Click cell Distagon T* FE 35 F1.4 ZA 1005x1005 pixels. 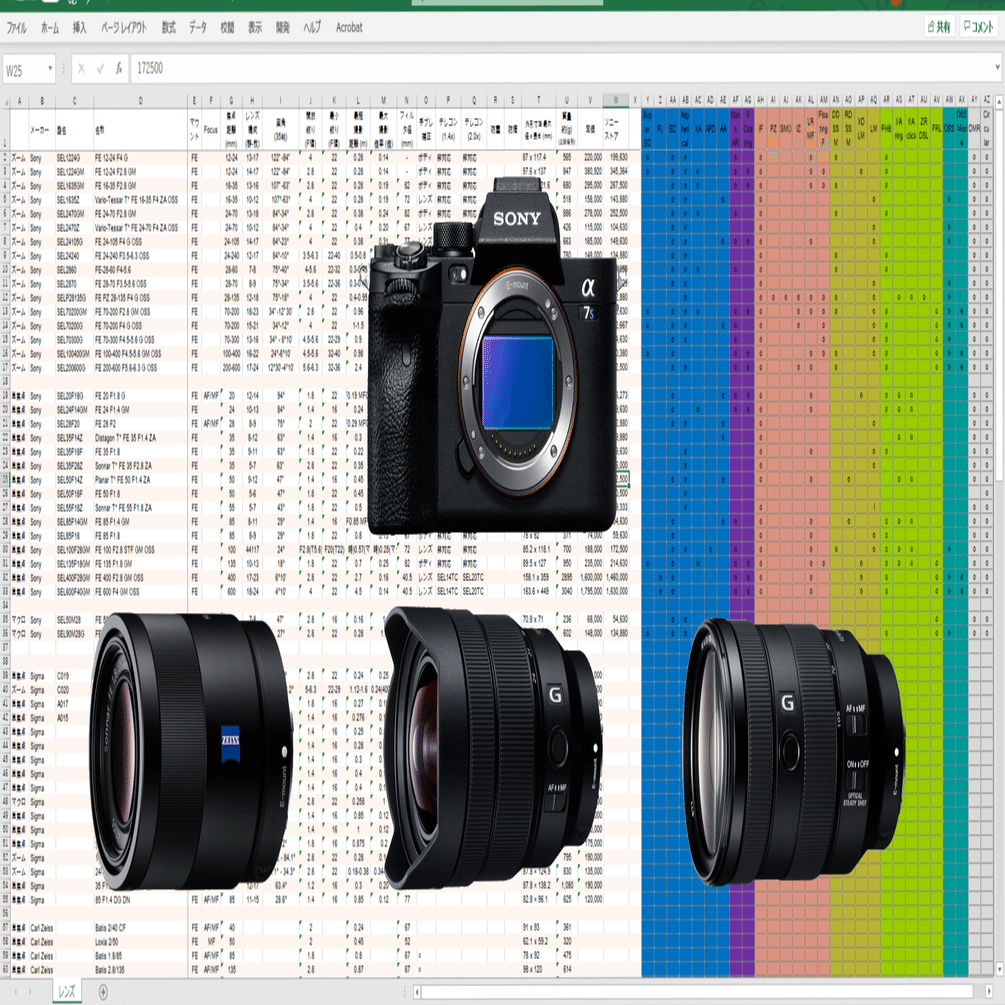pos(141,438)
